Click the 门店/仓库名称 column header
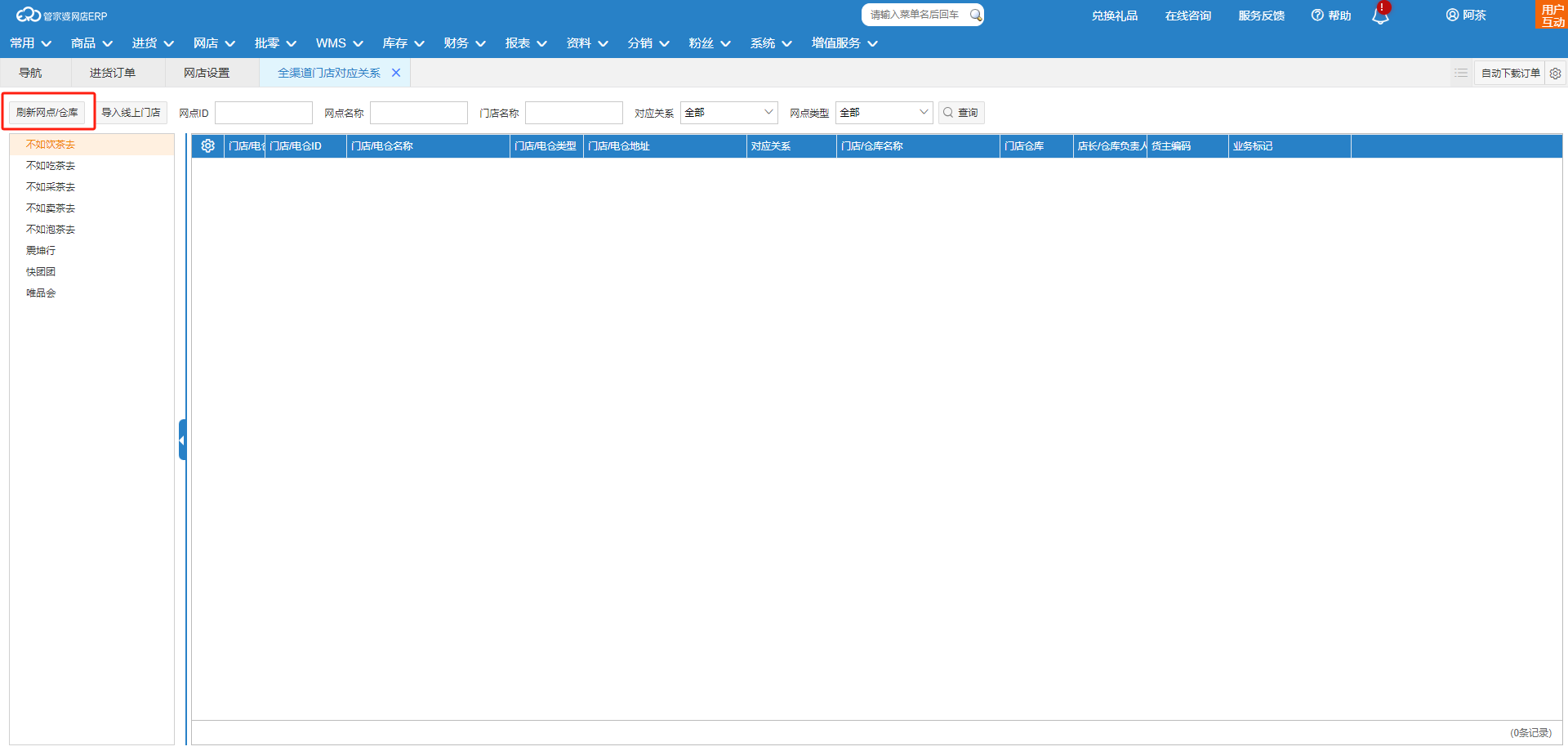Viewport: 1568px width, 751px height. (919, 146)
